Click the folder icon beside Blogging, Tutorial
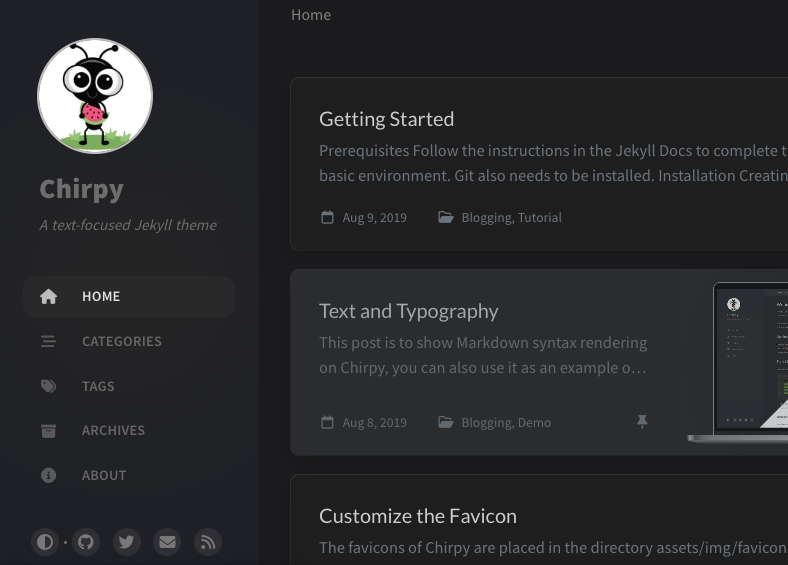 point(446,217)
